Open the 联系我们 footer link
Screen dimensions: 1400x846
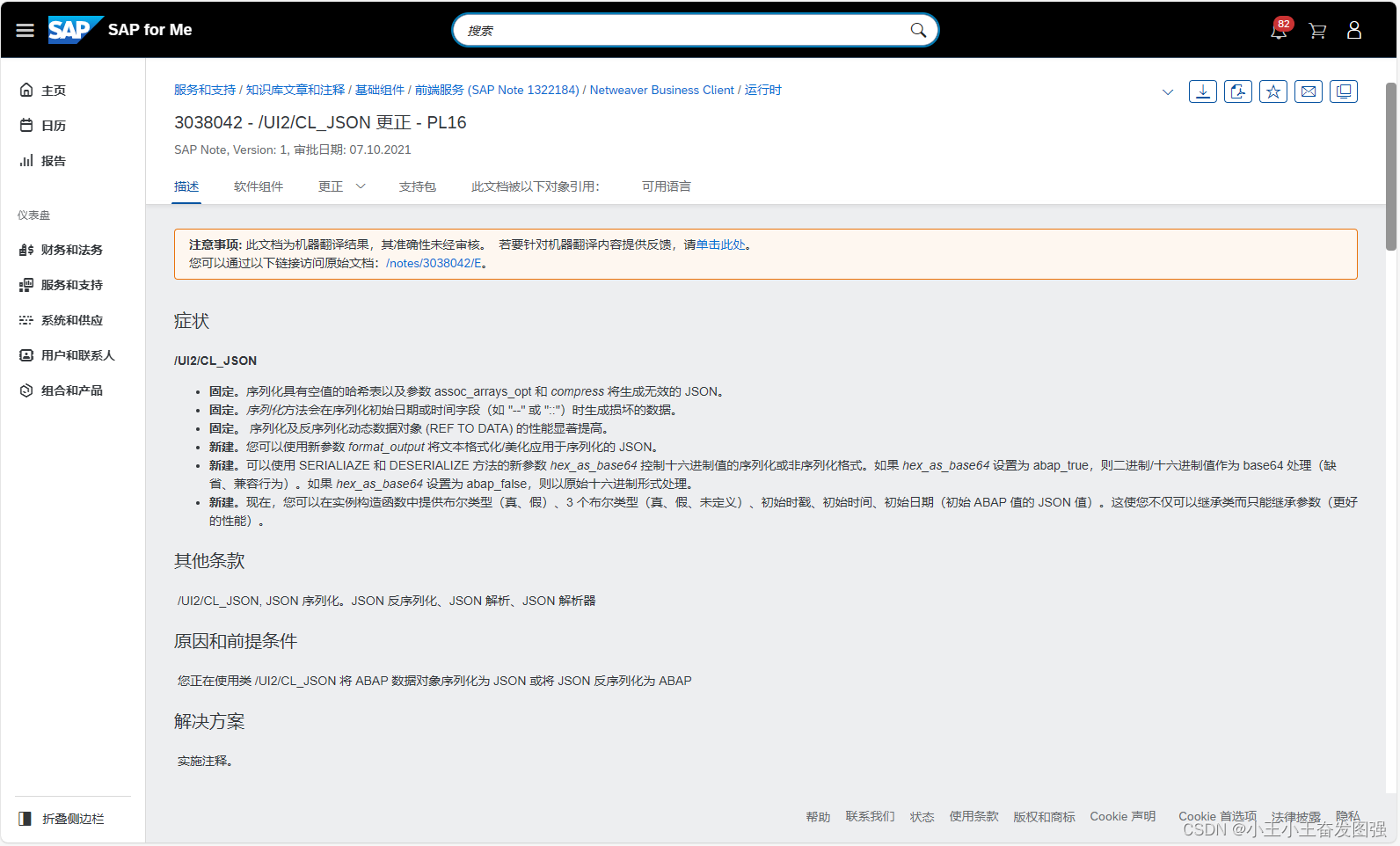[x=870, y=817]
